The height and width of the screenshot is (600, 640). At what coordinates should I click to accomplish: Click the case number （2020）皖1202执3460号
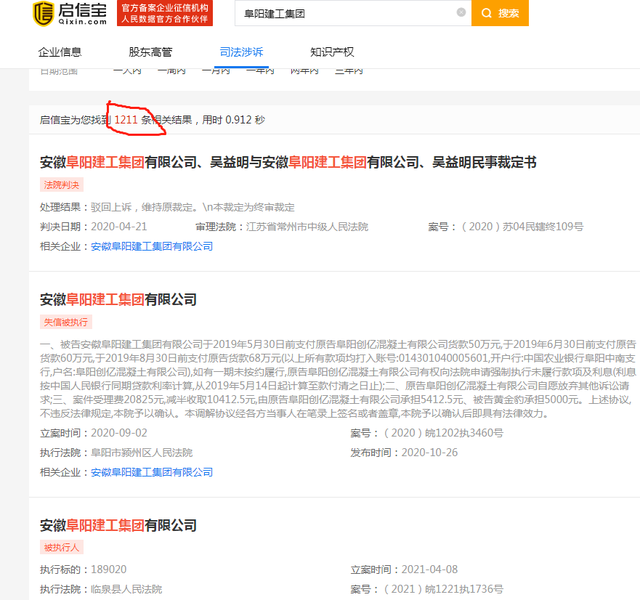click(443, 433)
